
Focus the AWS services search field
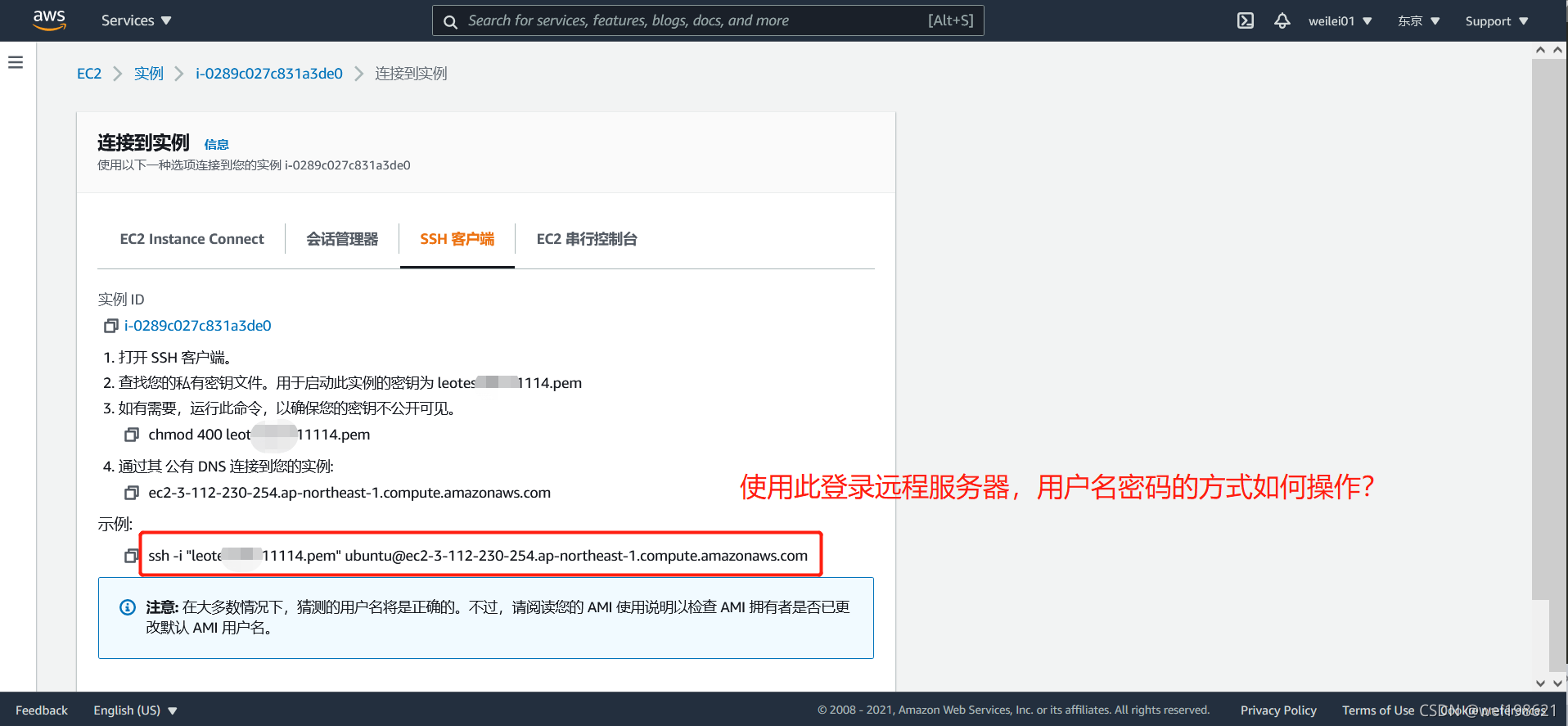708,20
